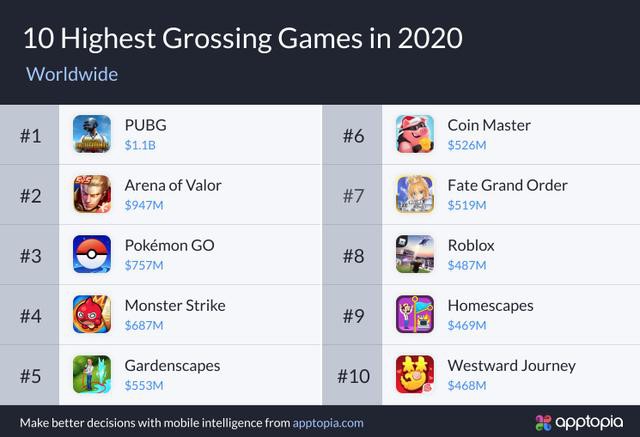Click the #10 rank label
The width and height of the screenshot is (640, 437).
[353, 376]
